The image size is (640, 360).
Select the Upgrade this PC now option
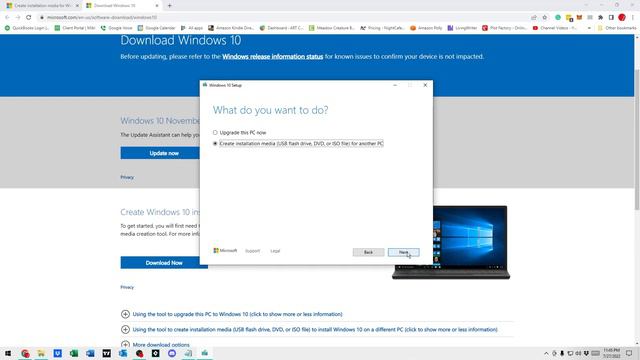pyautogui.click(x=215, y=133)
